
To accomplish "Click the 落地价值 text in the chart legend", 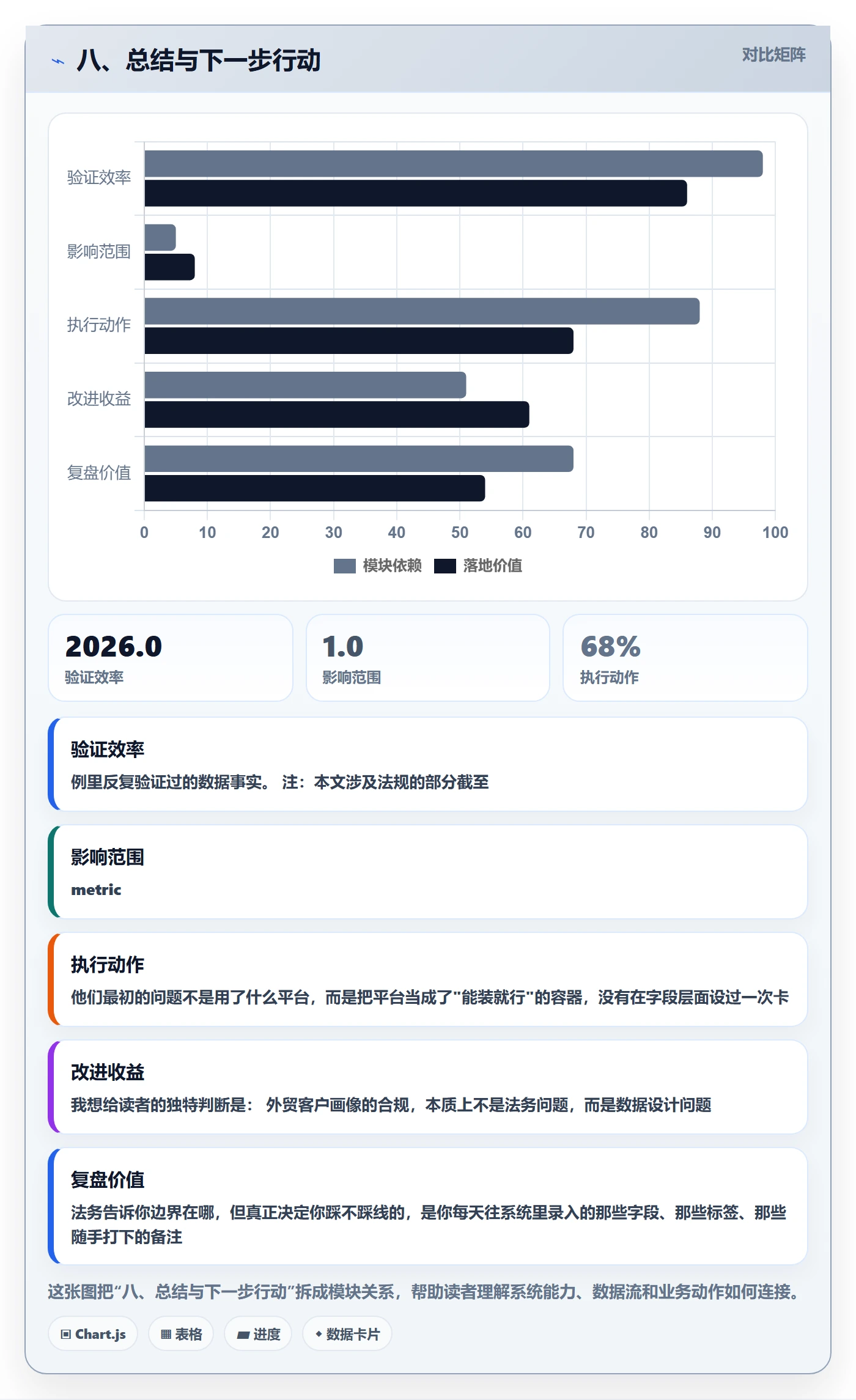I will click(493, 566).
